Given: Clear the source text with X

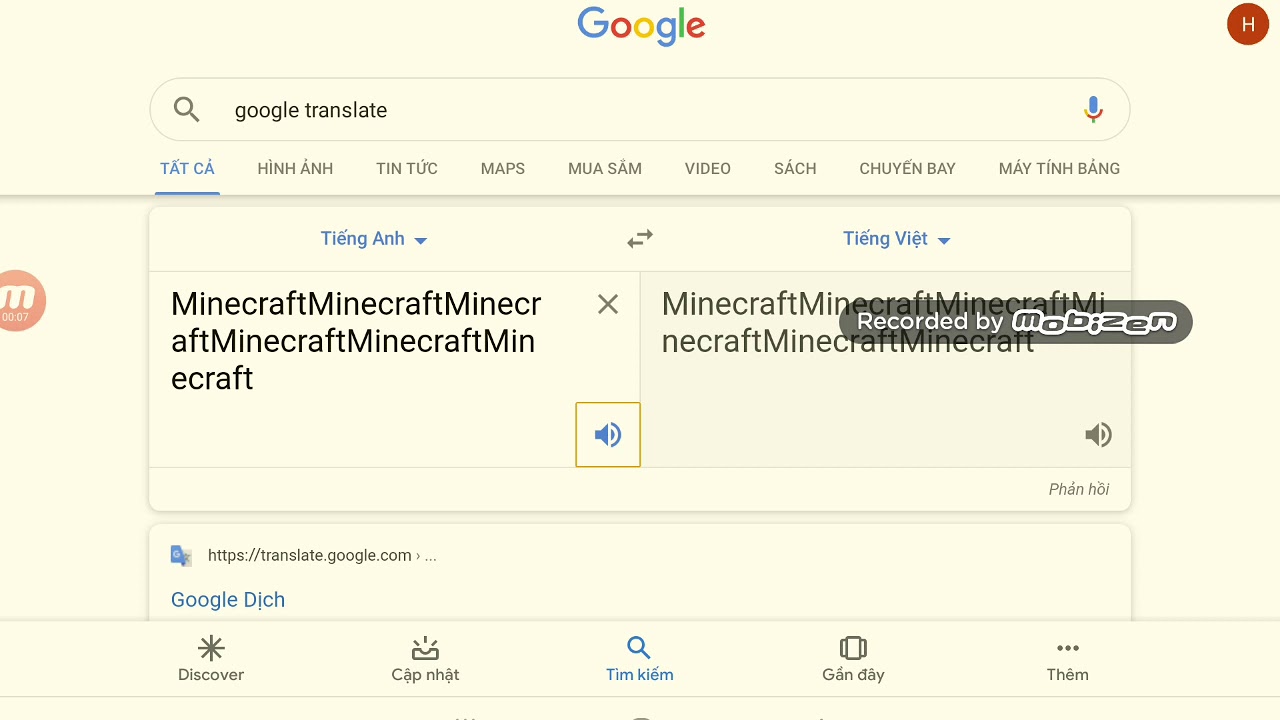Looking at the screenshot, I should point(608,304).
